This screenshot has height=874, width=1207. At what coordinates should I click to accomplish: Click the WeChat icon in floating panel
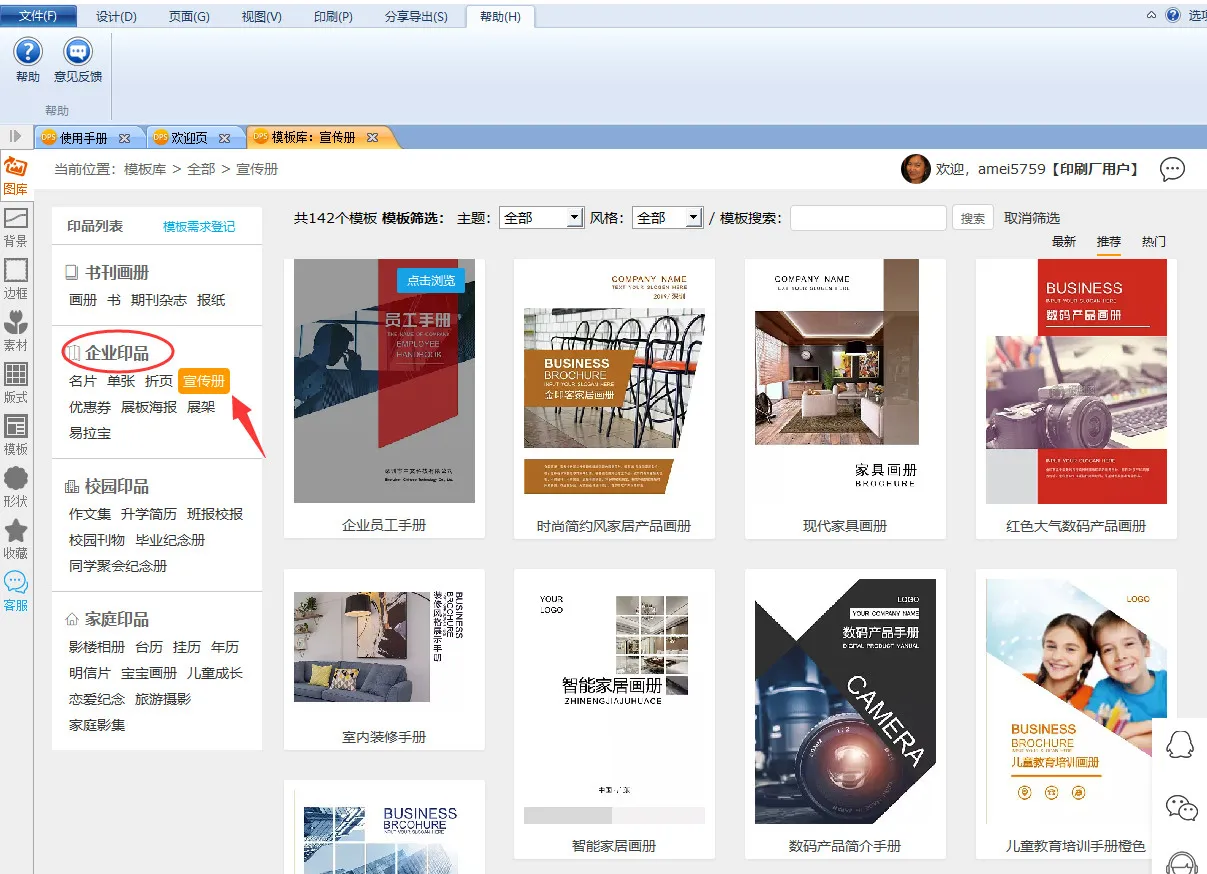point(1181,807)
